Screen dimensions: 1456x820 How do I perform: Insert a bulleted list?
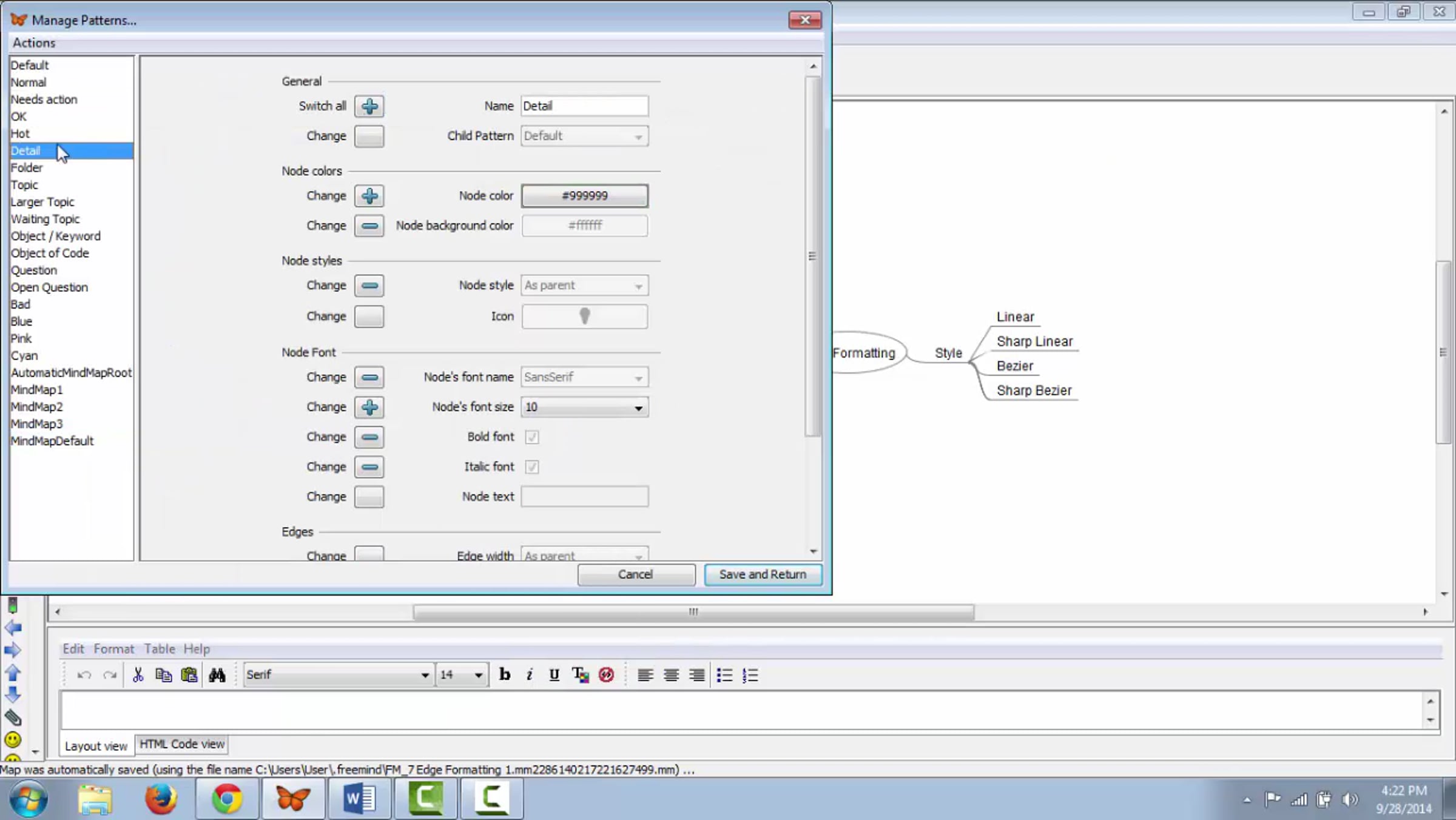point(724,675)
